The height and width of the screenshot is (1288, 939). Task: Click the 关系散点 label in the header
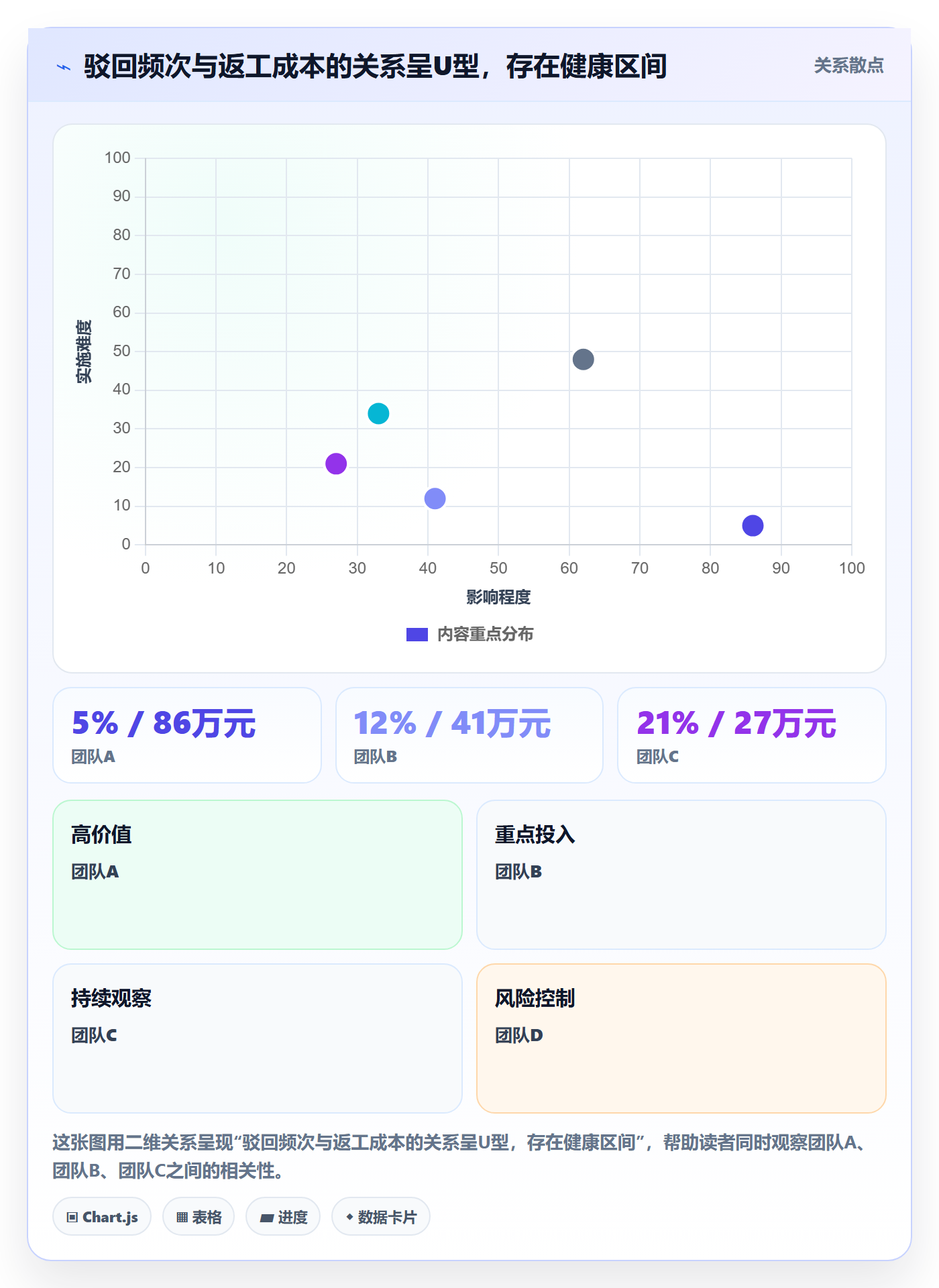tap(848, 66)
